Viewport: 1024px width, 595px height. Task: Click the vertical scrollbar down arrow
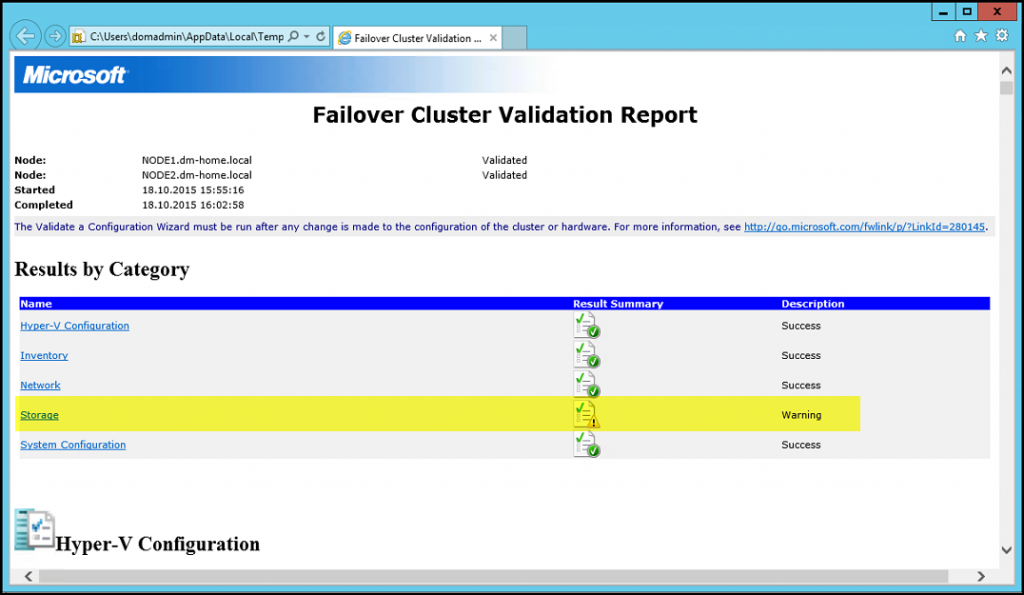point(1007,549)
